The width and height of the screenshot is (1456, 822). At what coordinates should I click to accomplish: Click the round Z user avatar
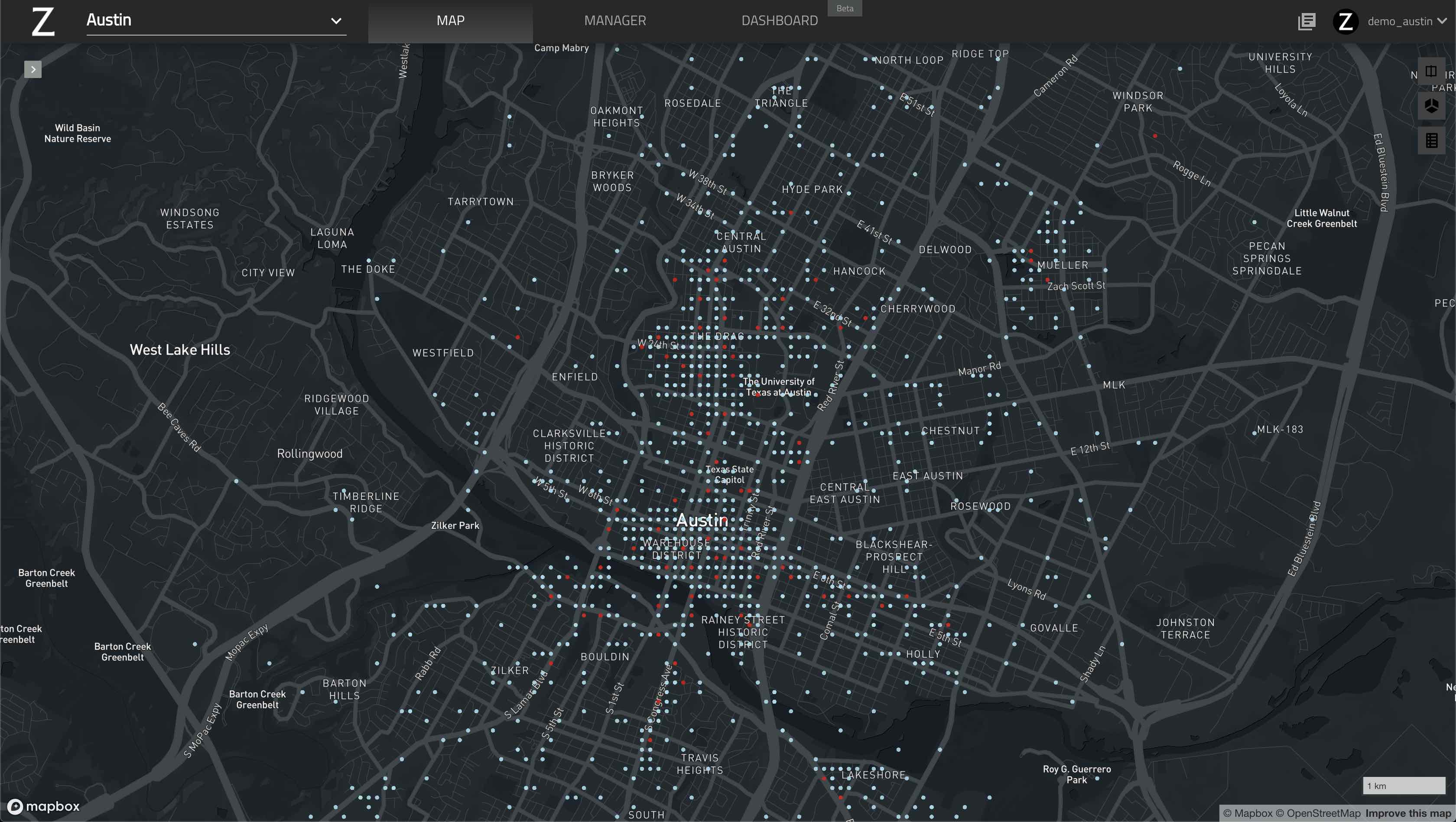click(1345, 22)
